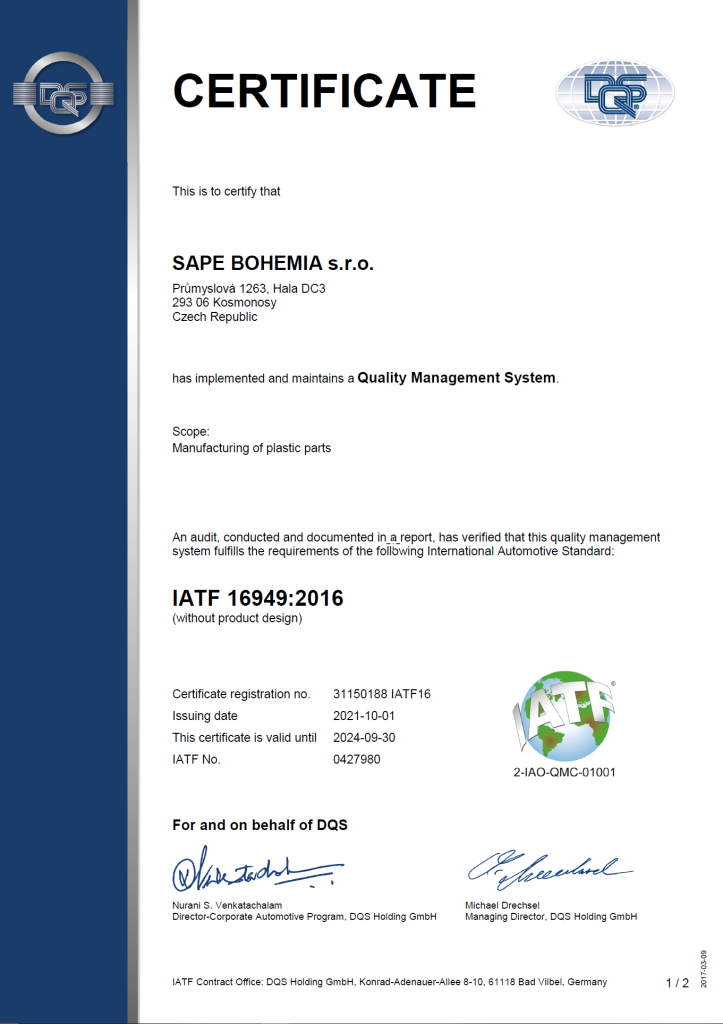This screenshot has height=1024, width=723.
Task: Click the address line 'Průmyslová 1263, Hala DC3'
Action: (x=249, y=289)
